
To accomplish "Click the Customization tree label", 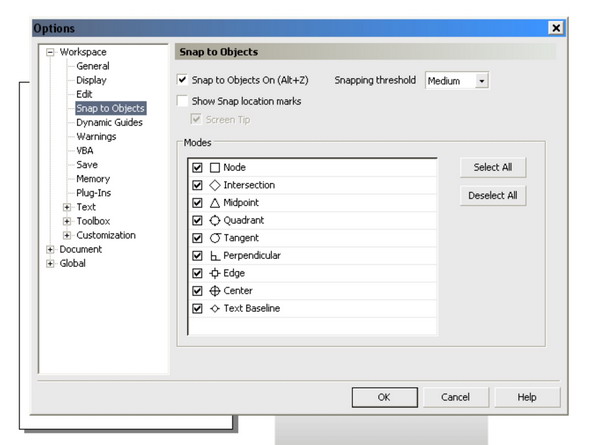I will 106,235.
